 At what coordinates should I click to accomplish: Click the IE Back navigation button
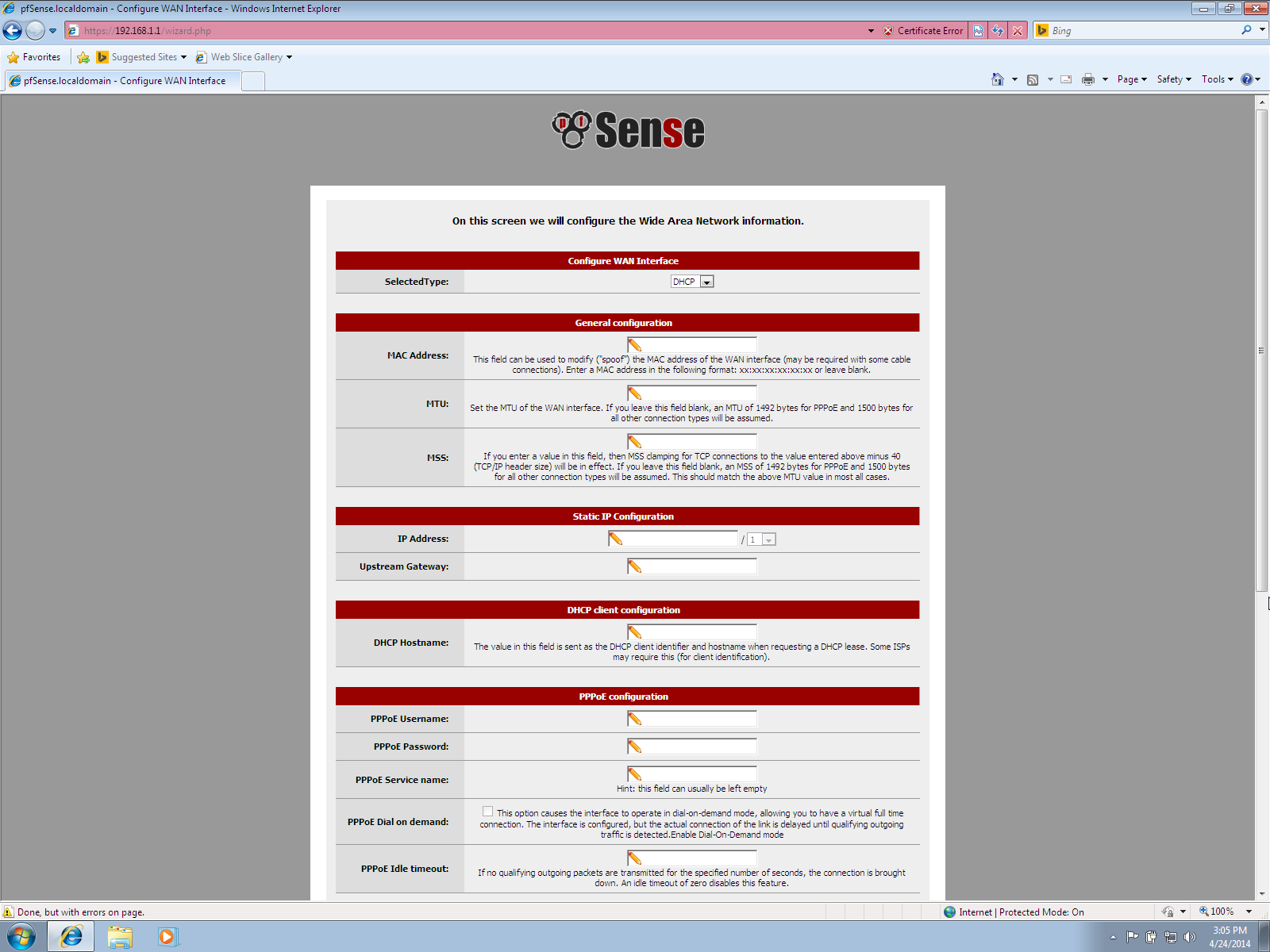point(13,31)
